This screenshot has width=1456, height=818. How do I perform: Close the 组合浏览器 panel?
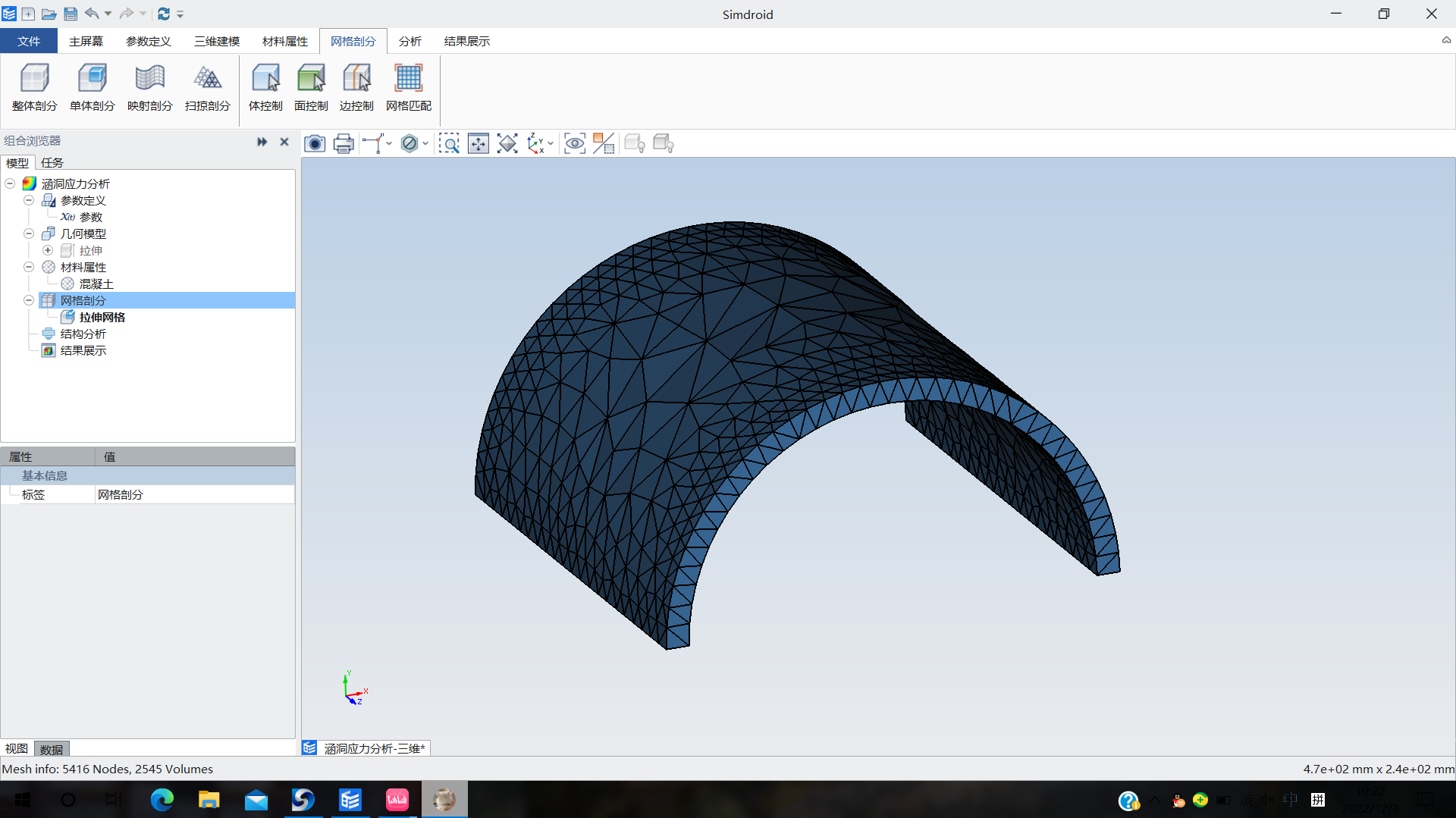click(284, 142)
